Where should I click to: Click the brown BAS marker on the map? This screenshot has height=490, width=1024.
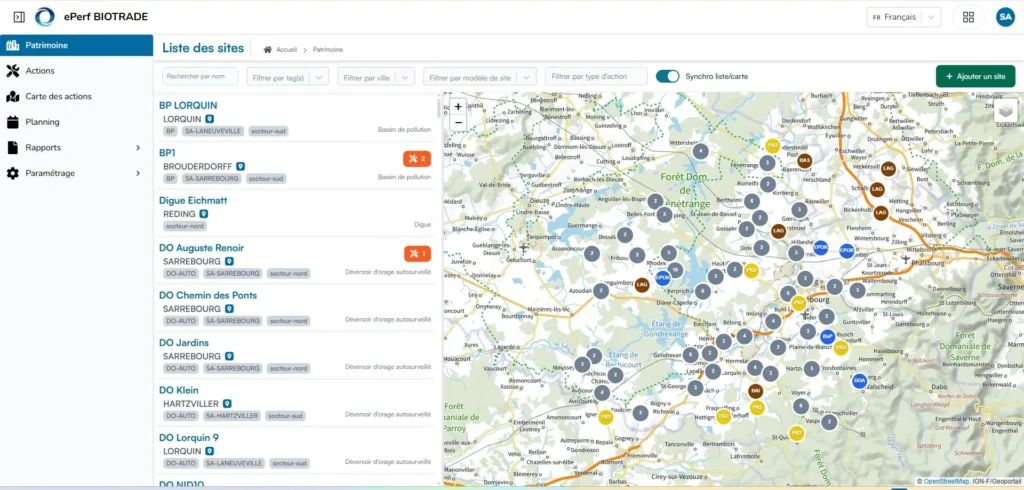coord(805,160)
